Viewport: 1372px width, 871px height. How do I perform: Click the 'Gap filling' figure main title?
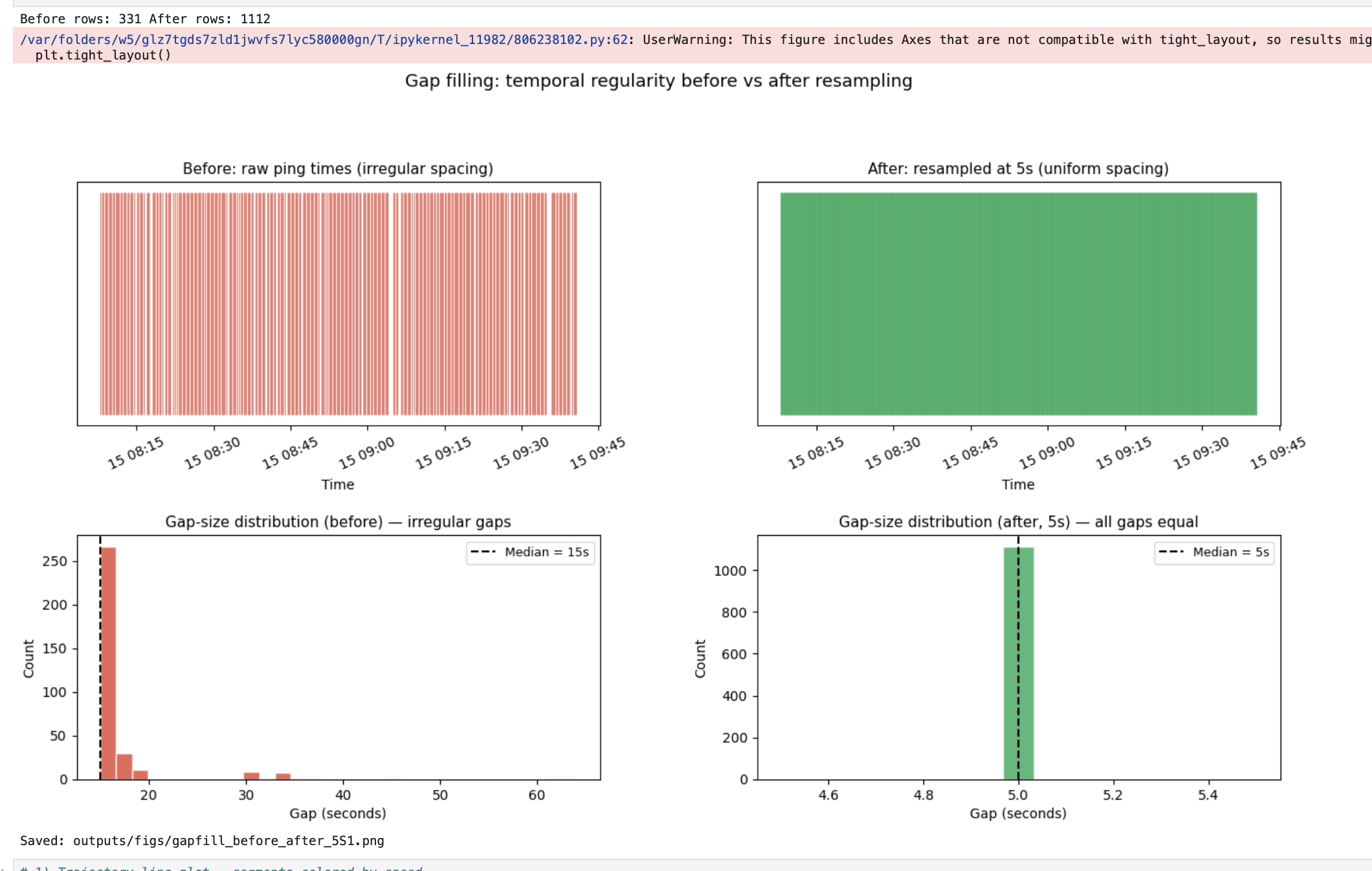coord(658,81)
